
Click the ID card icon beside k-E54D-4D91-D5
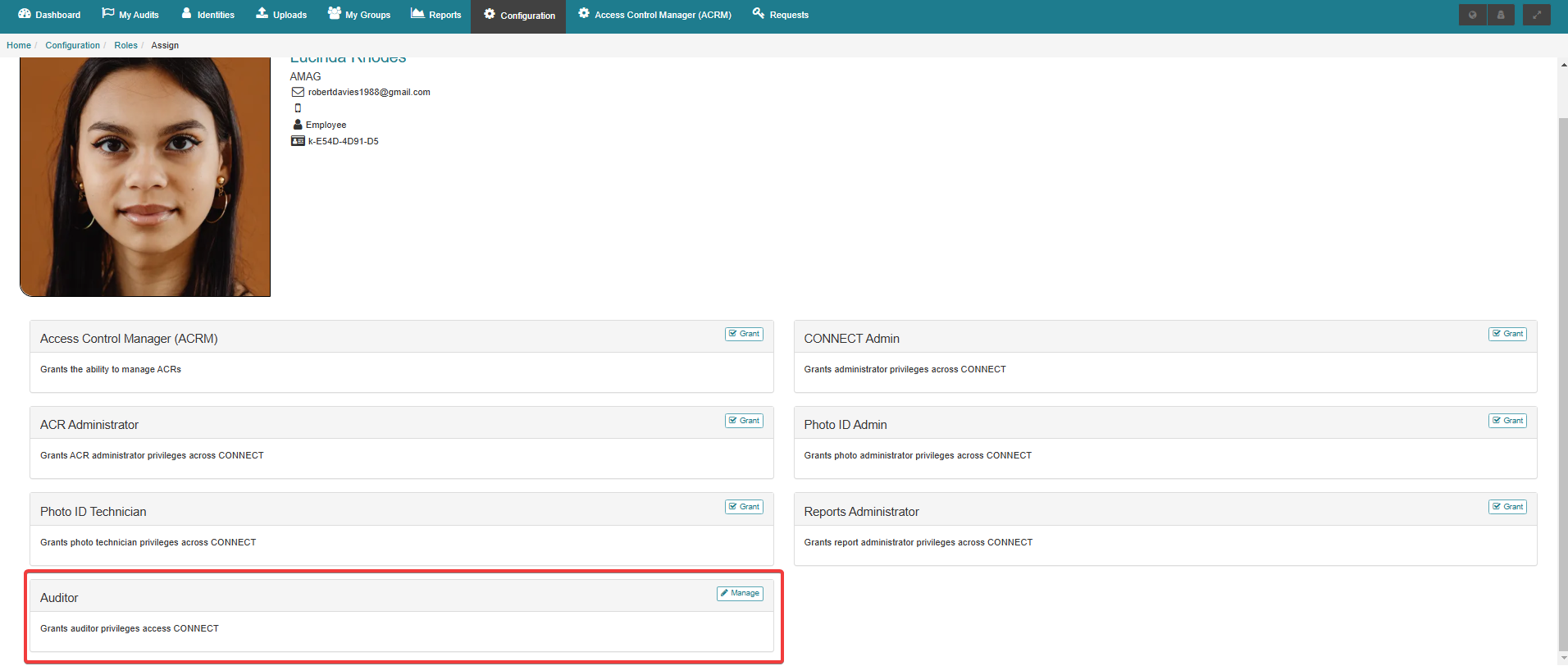coord(298,141)
